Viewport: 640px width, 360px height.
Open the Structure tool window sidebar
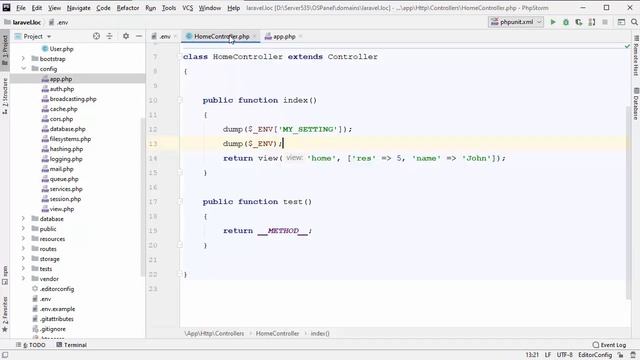coord(5,96)
